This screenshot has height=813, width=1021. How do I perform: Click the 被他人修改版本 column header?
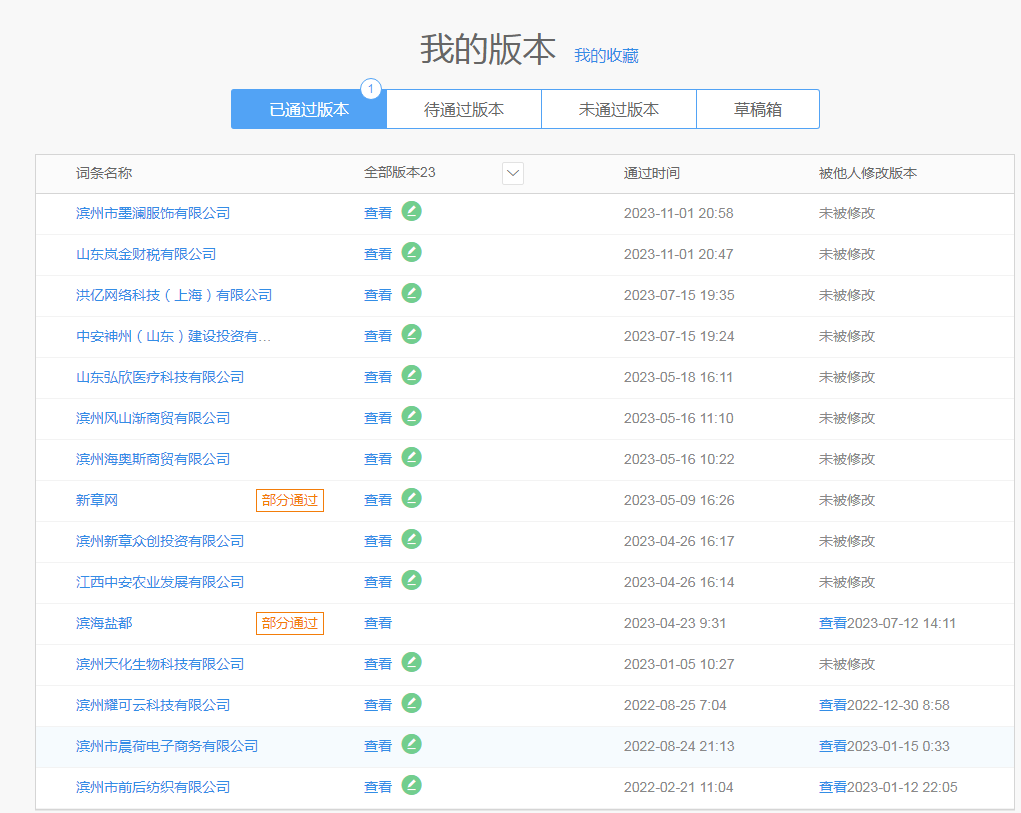pos(868,173)
